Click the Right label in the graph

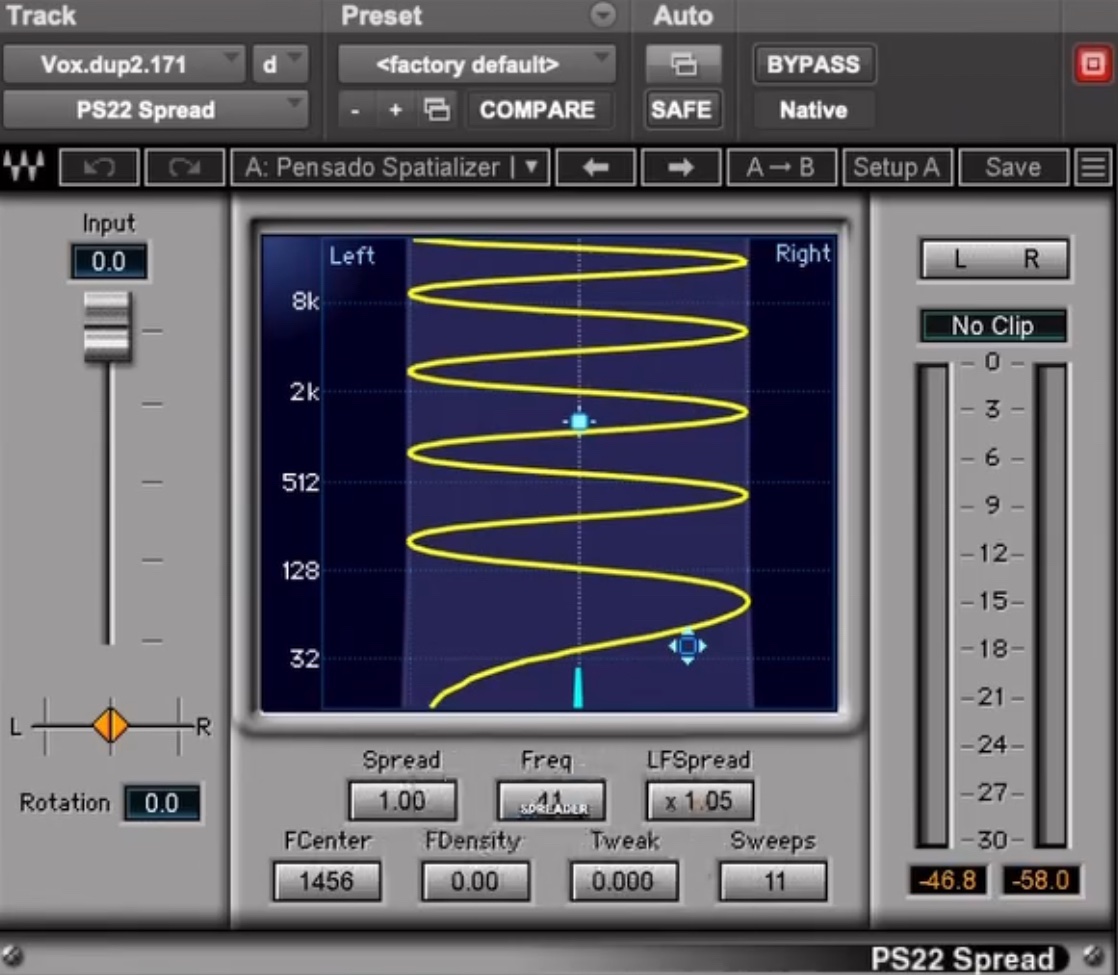[x=803, y=253]
